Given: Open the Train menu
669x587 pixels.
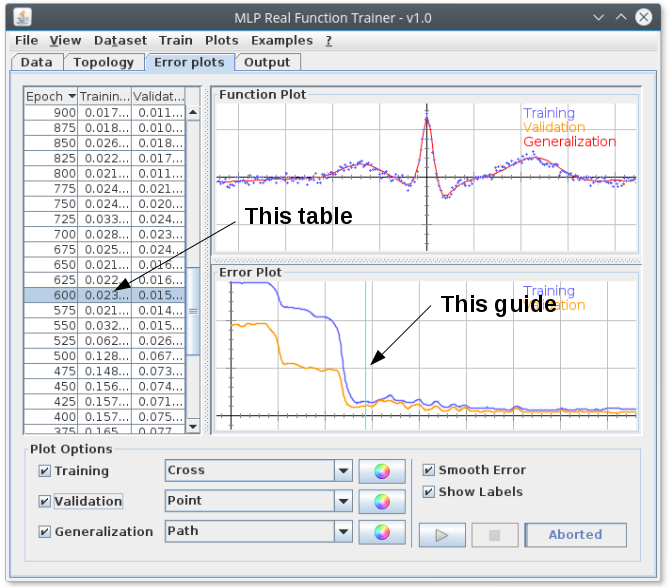Looking at the screenshot, I should pyautogui.click(x=176, y=41).
